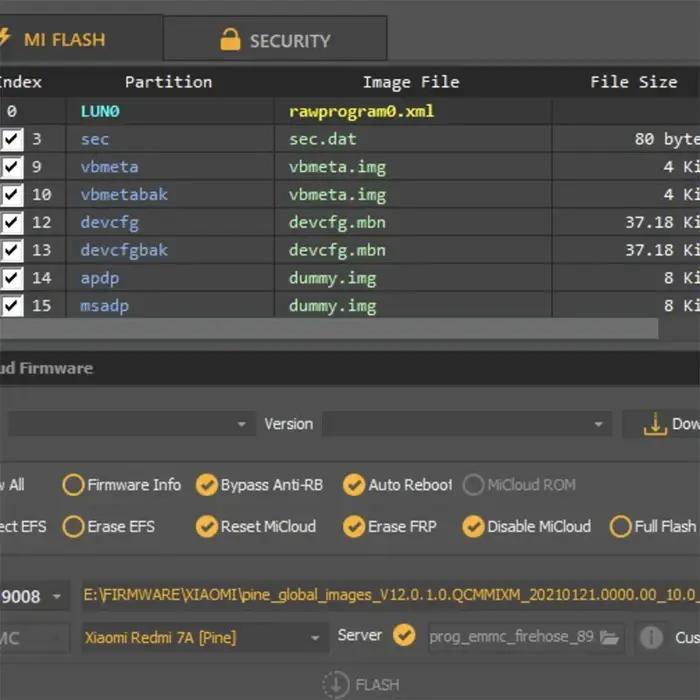Uncheck the apdp partition checkbox

[11, 278]
